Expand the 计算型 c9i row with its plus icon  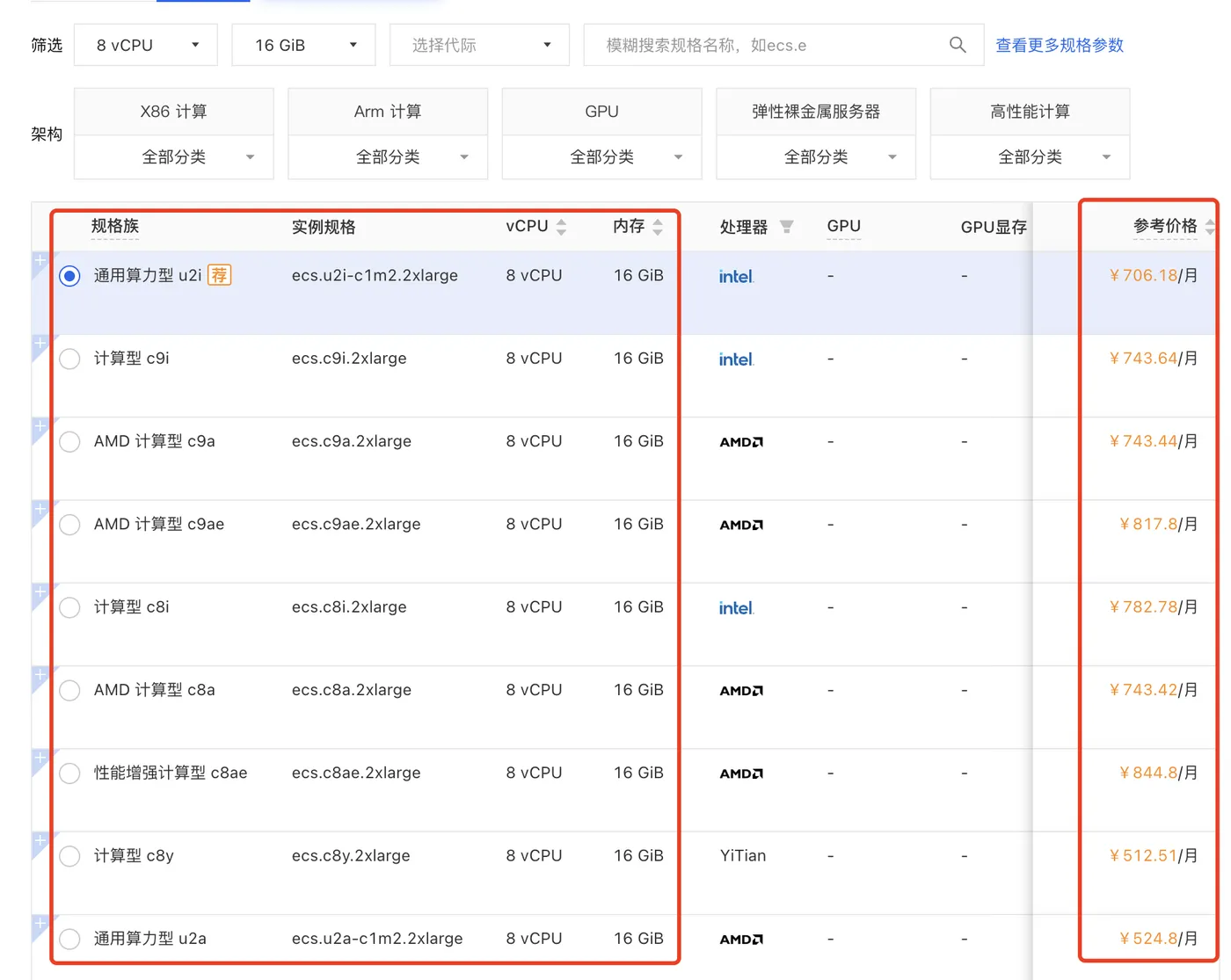click(x=40, y=343)
